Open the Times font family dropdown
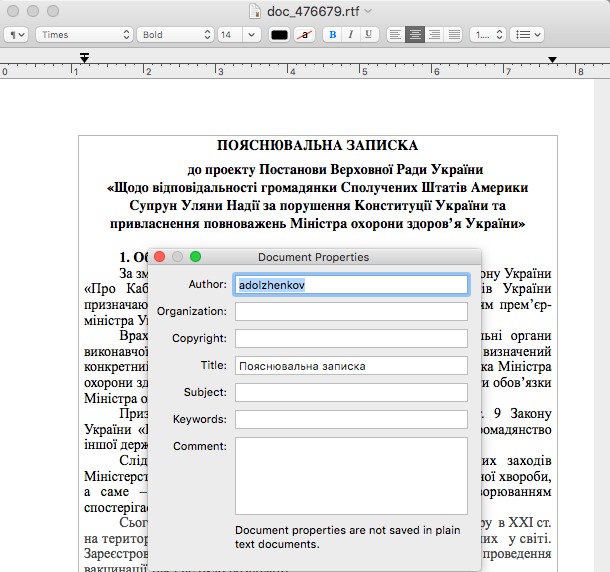610x572 pixels. 82,34
